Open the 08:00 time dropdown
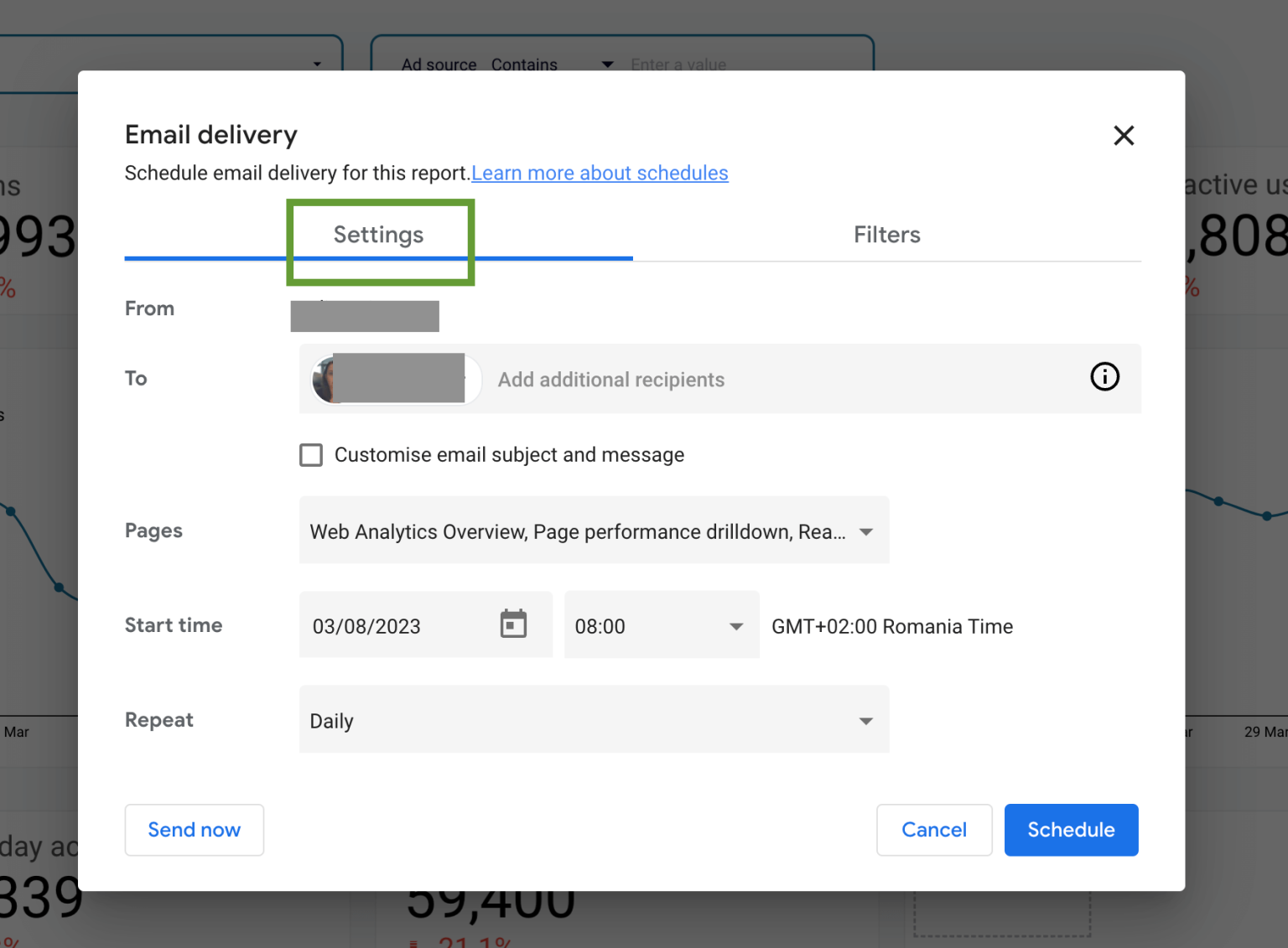This screenshot has width=1288, height=948. 662,625
